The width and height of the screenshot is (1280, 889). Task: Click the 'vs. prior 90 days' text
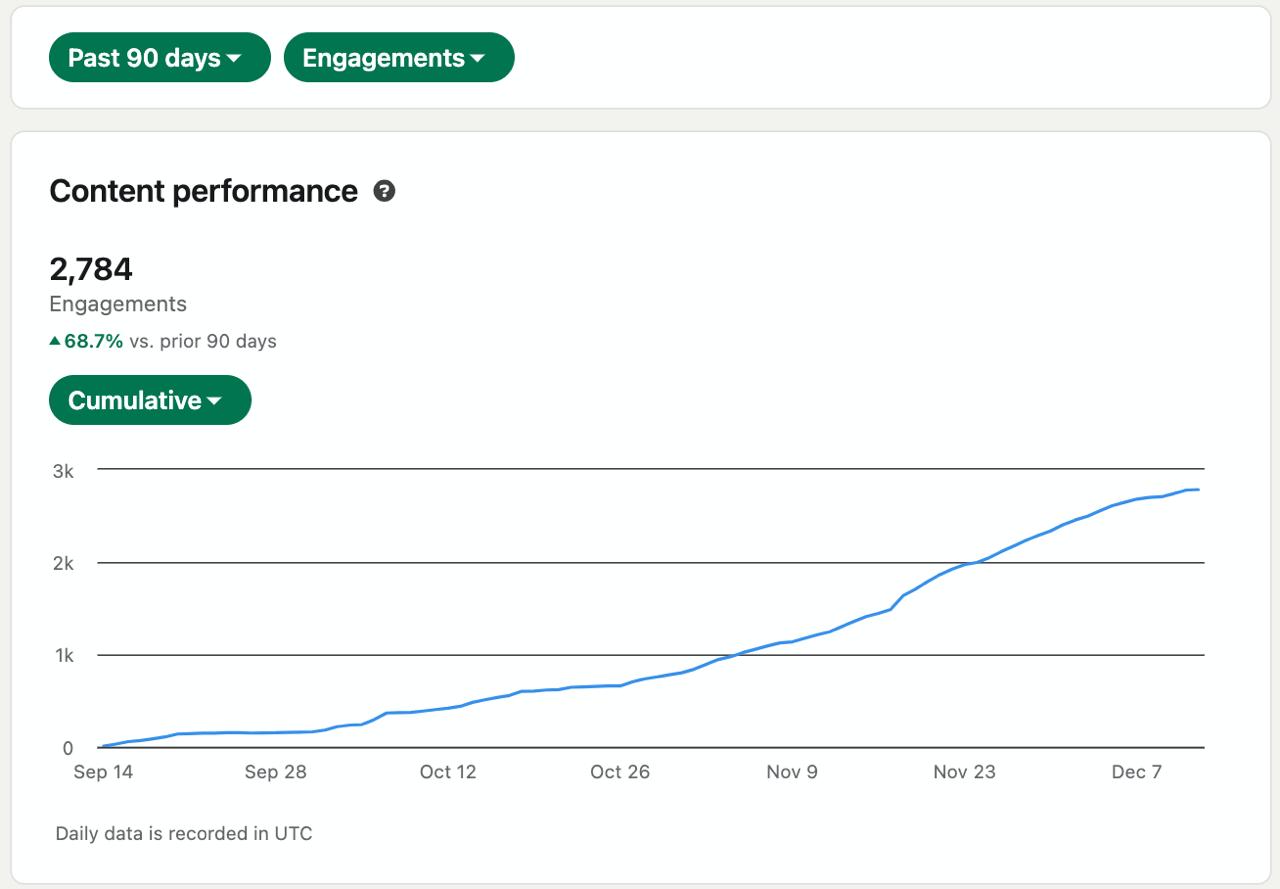coord(203,341)
